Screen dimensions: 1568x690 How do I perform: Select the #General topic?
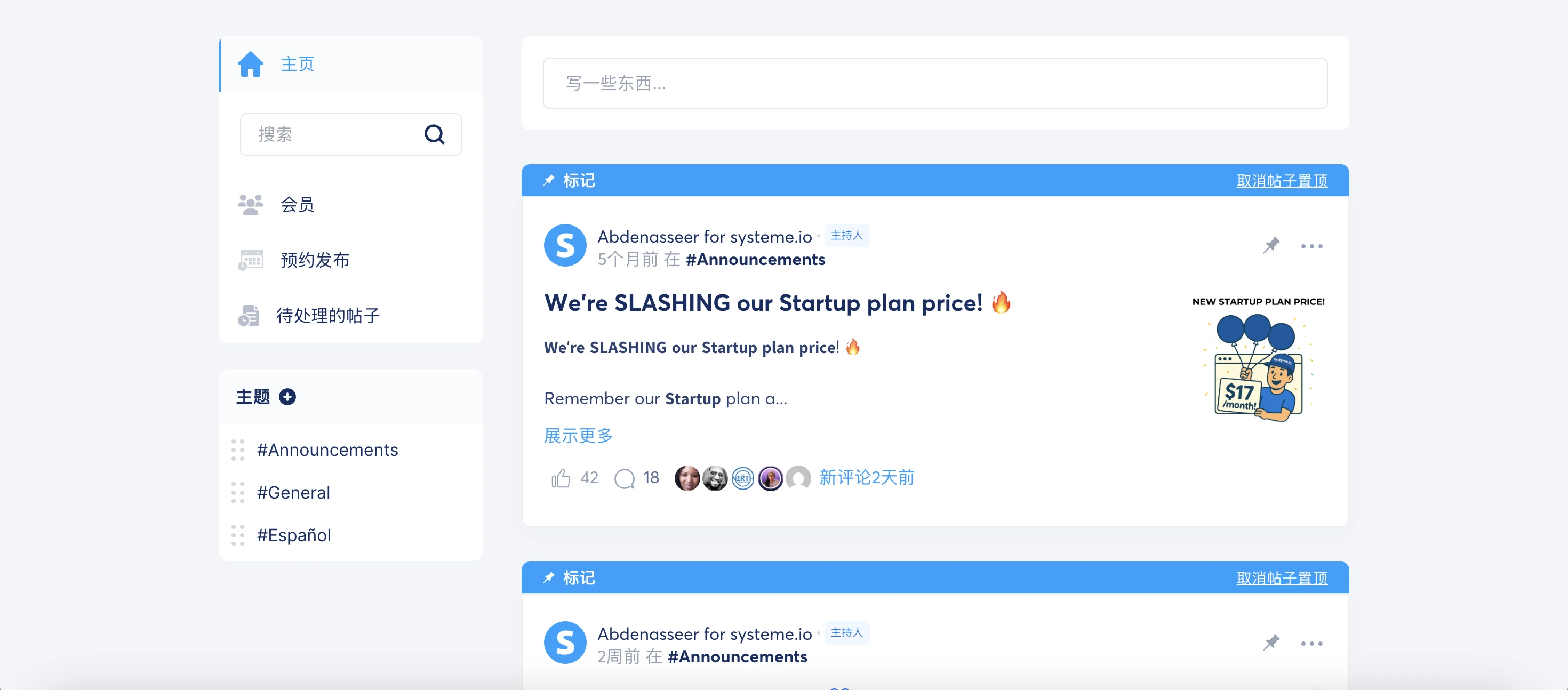pyautogui.click(x=293, y=492)
